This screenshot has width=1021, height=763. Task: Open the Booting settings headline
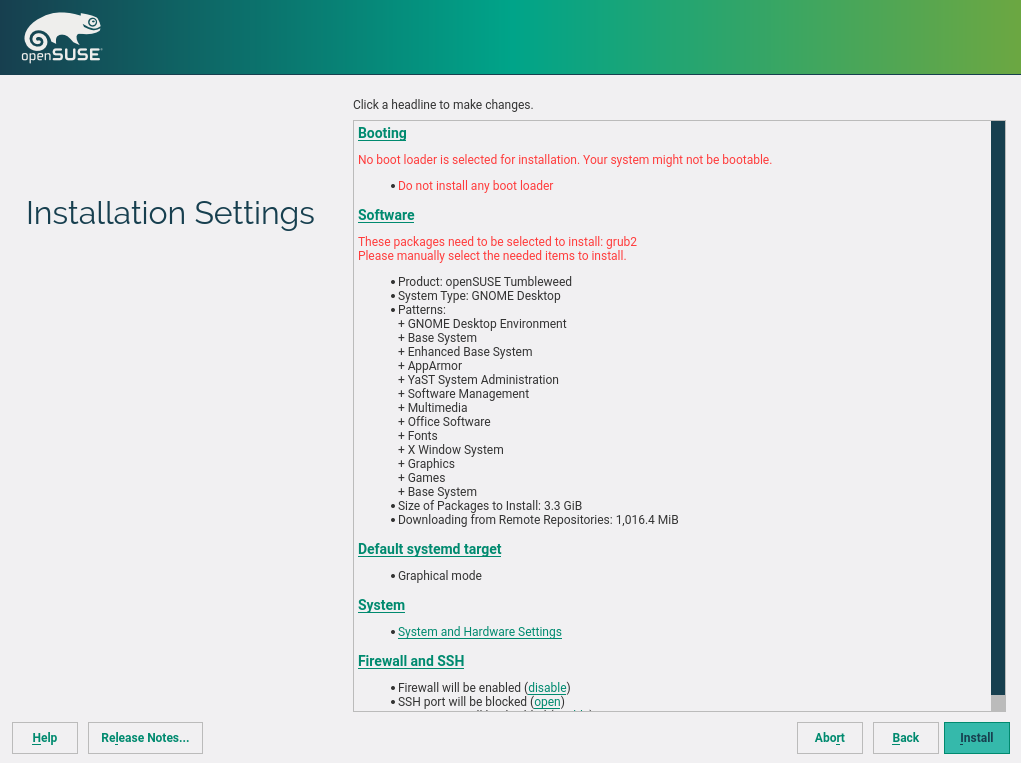(x=382, y=133)
